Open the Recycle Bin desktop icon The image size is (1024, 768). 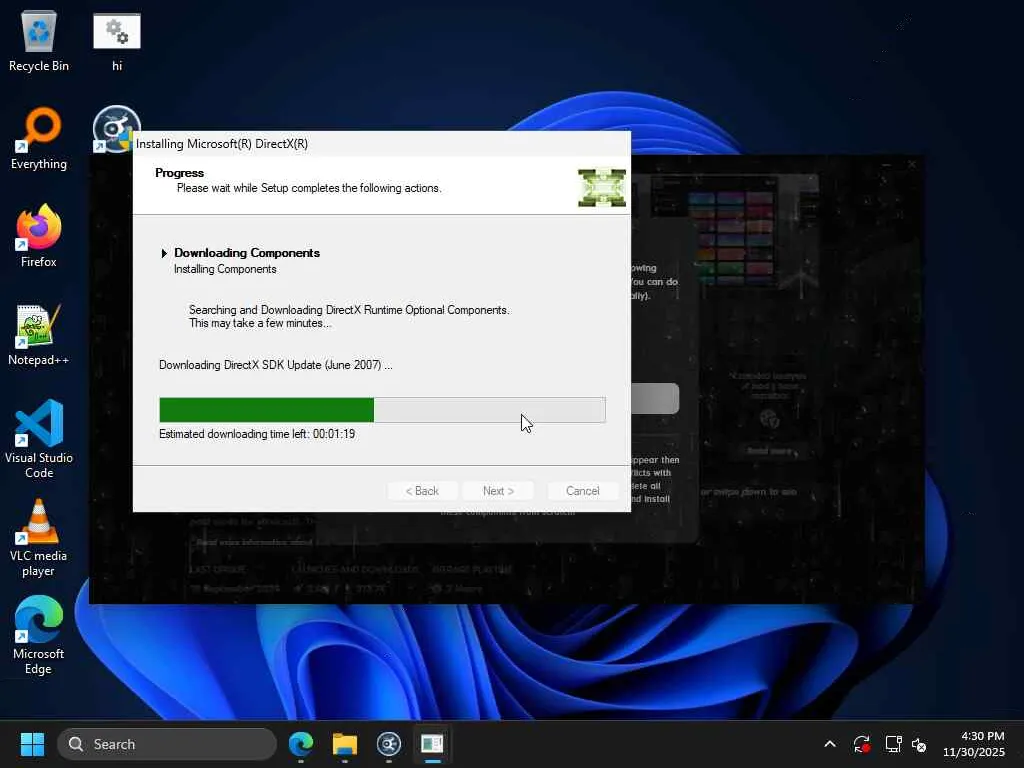tap(39, 40)
